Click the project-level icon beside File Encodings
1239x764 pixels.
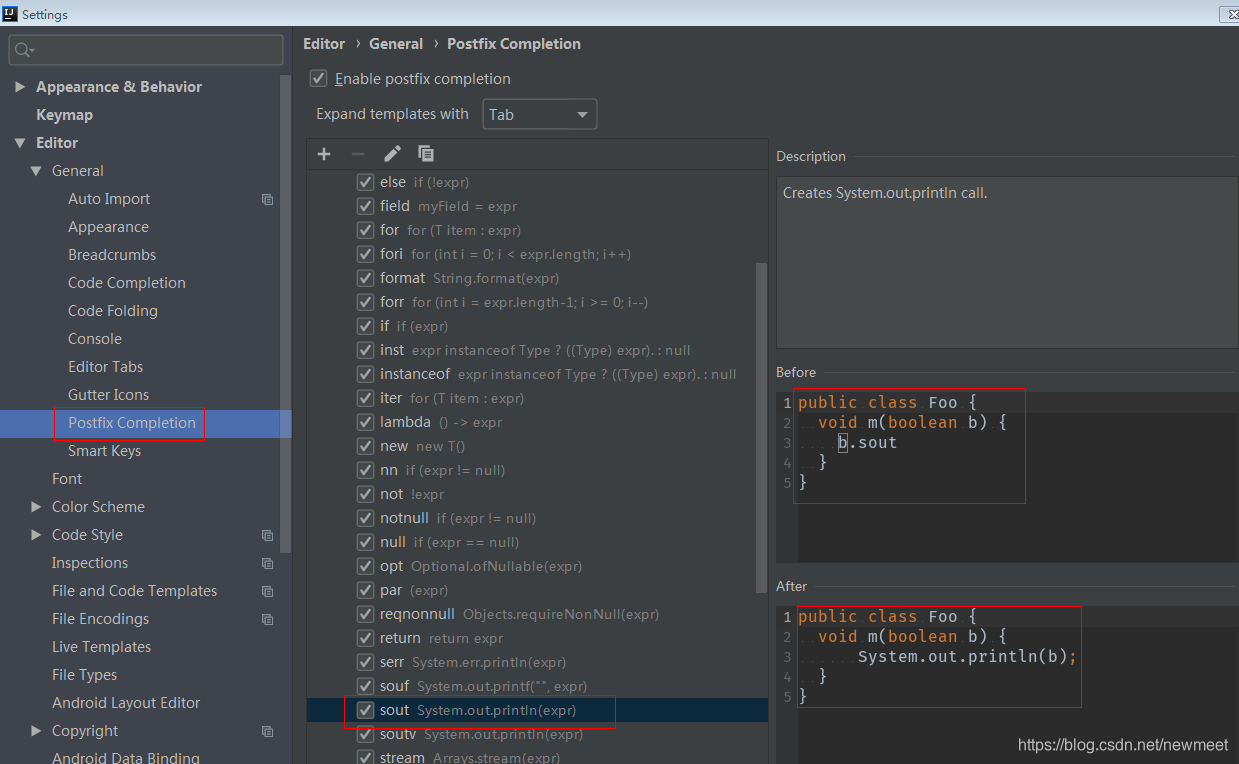pyautogui.click(x=267, y=619)
